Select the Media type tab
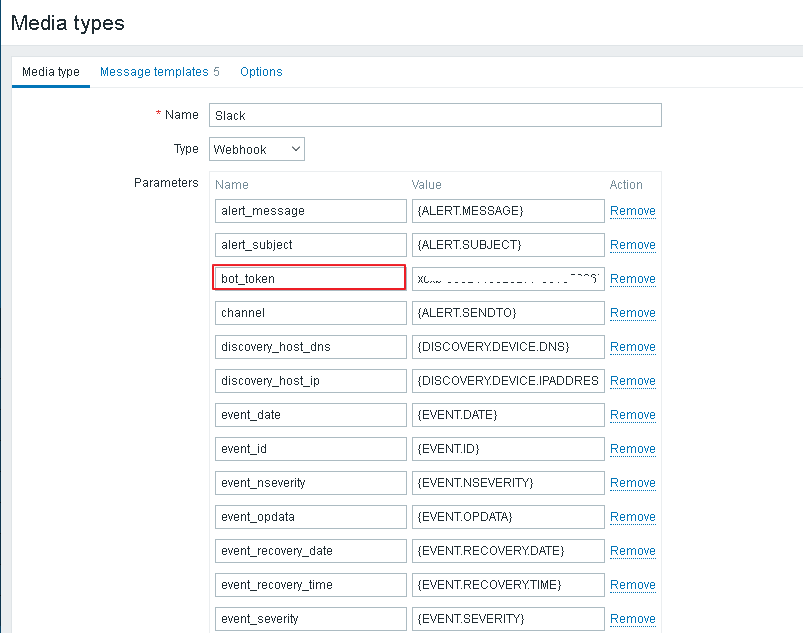Viewport: 803px width, 633px height. point(51,72)
